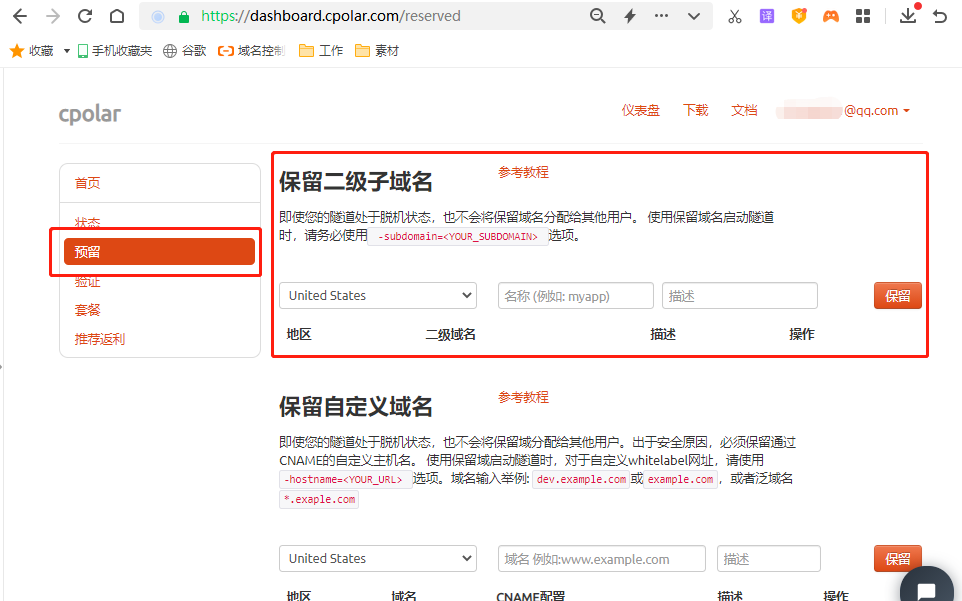
Task: Select 首页 in the sidebar
Action: [87, 183]
